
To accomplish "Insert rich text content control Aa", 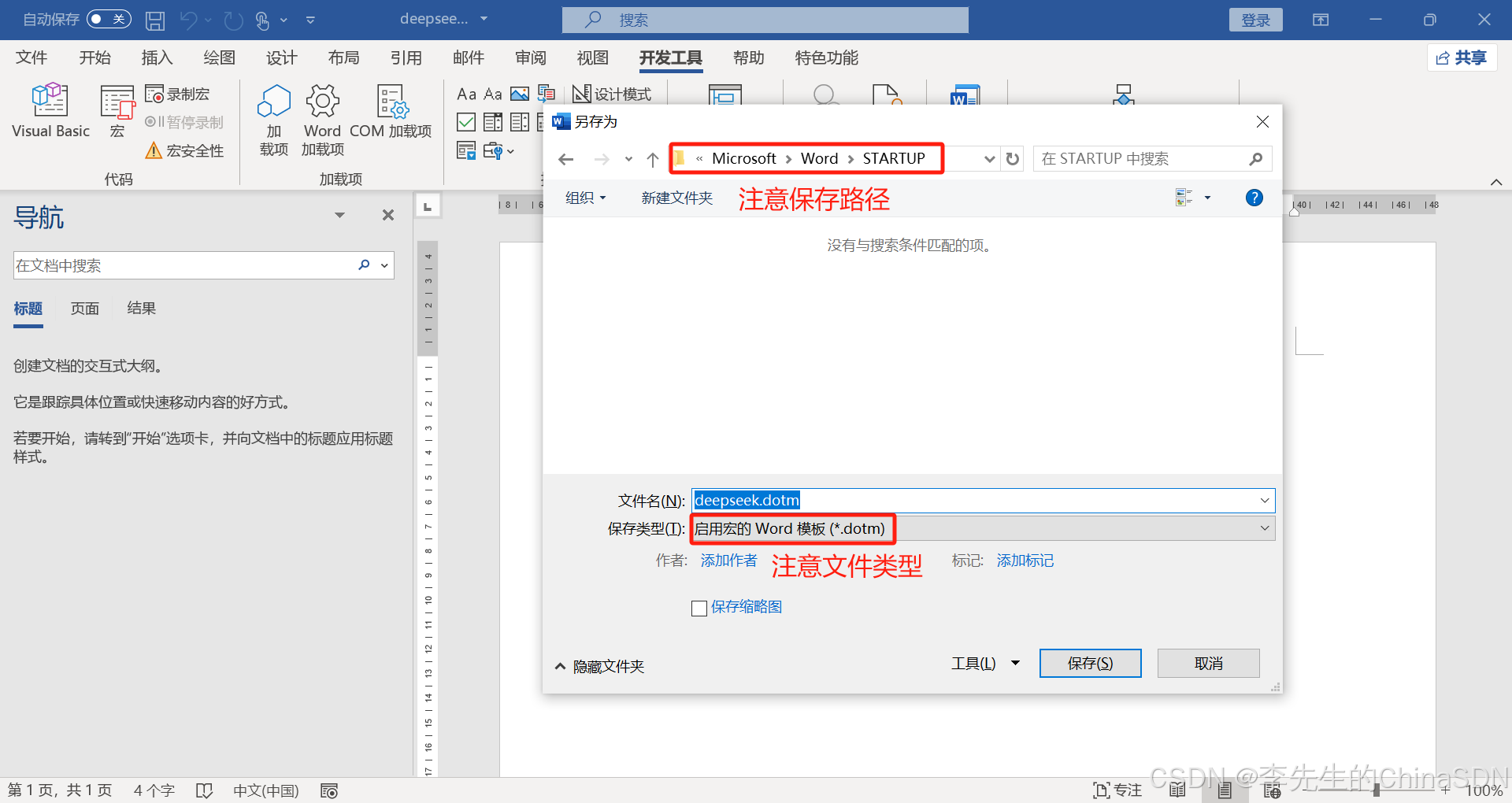I will pyautogui.click(x=467, y=94).
